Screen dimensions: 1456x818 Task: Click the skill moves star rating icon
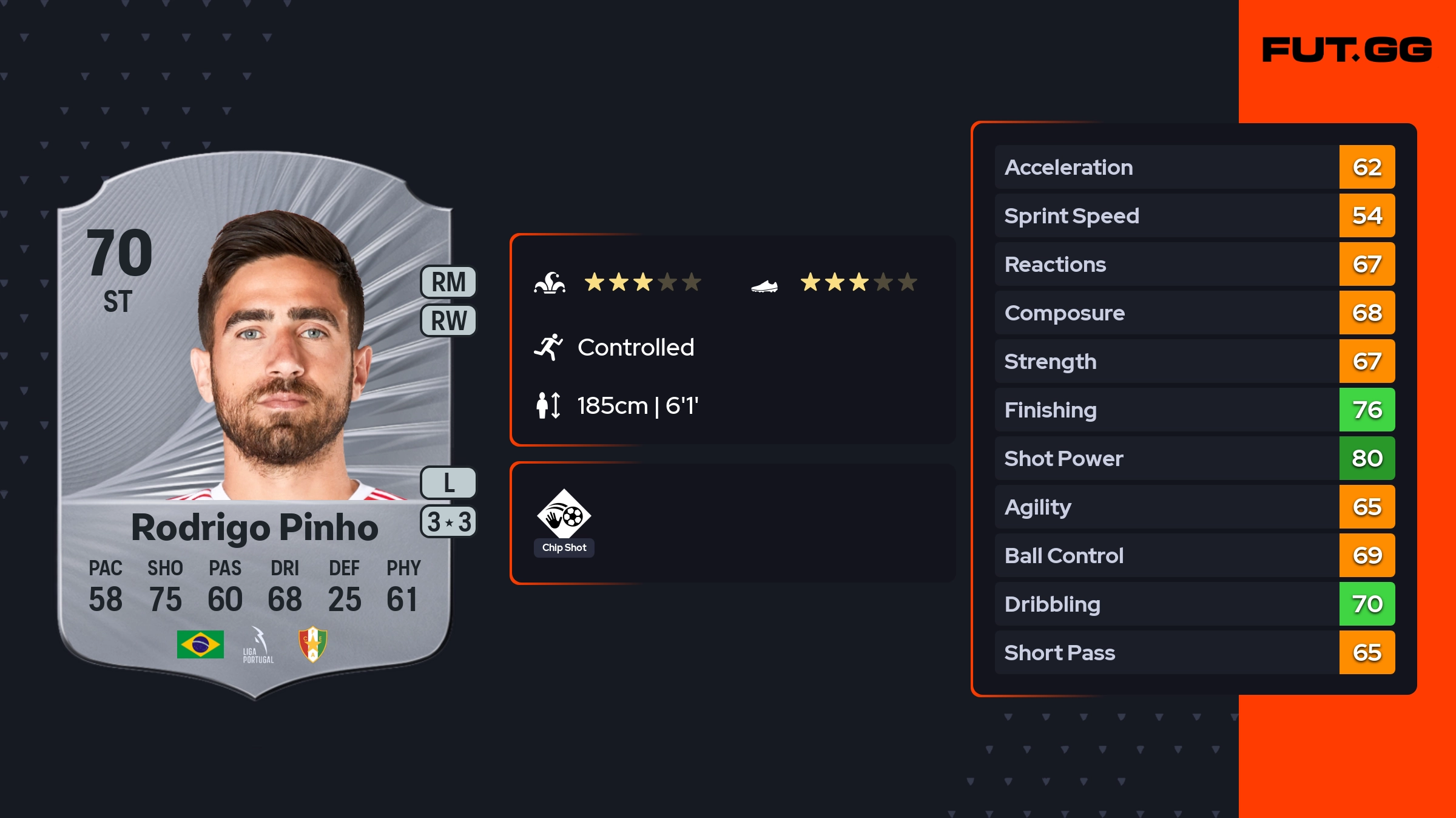550,283
